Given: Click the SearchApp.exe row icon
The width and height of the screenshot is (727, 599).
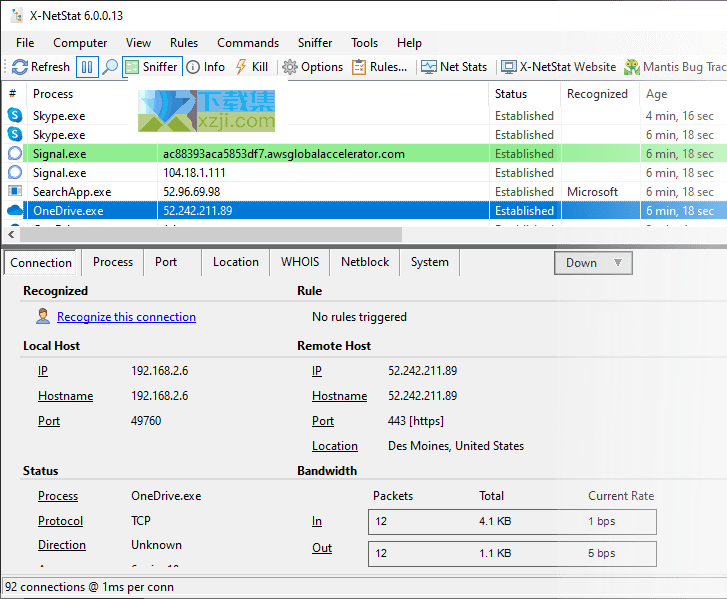Looking at the screenshot, I should pos(15,191).
